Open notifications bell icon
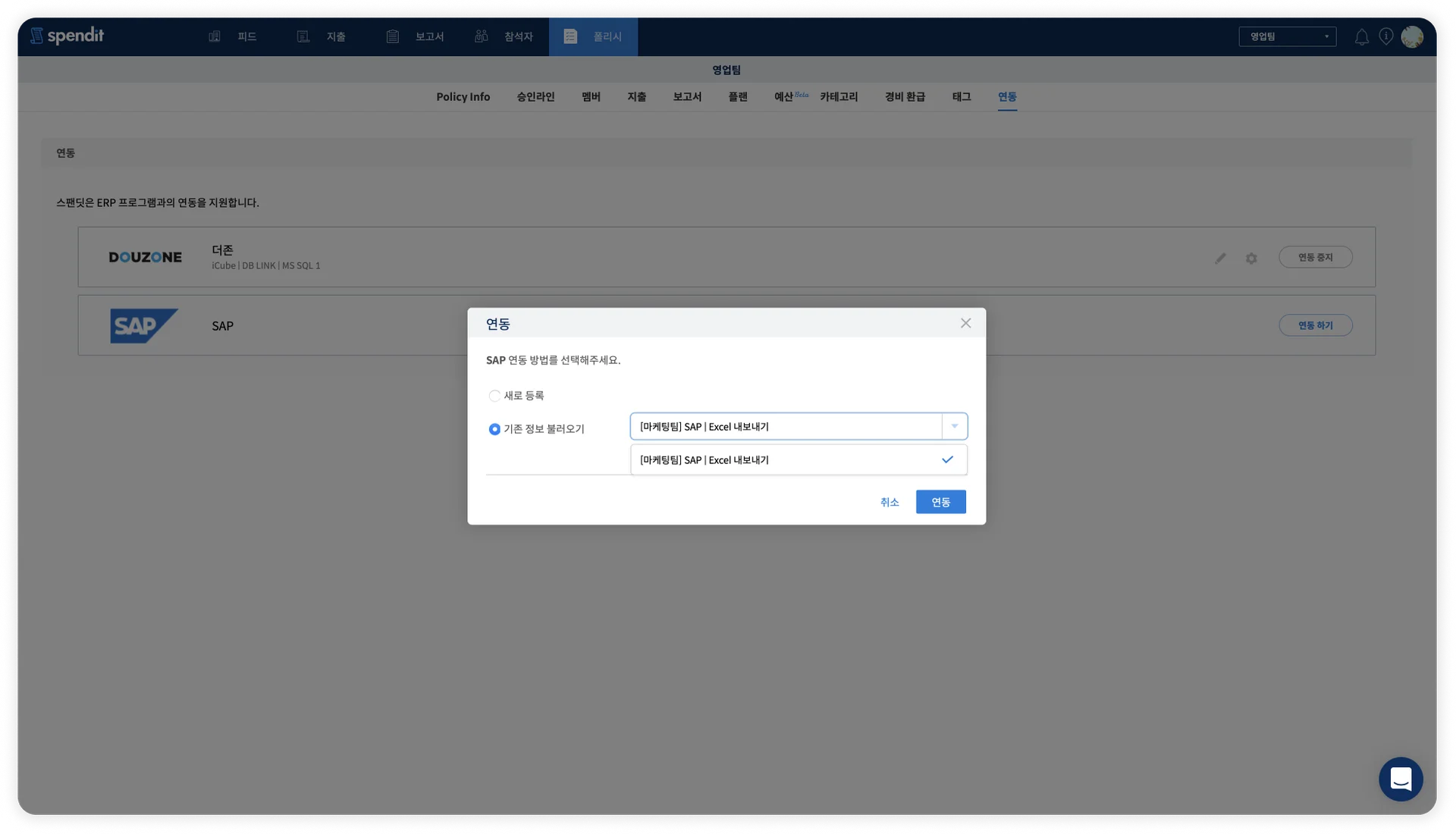This screenshot has width=1456, height=834. pos(1361,37)
